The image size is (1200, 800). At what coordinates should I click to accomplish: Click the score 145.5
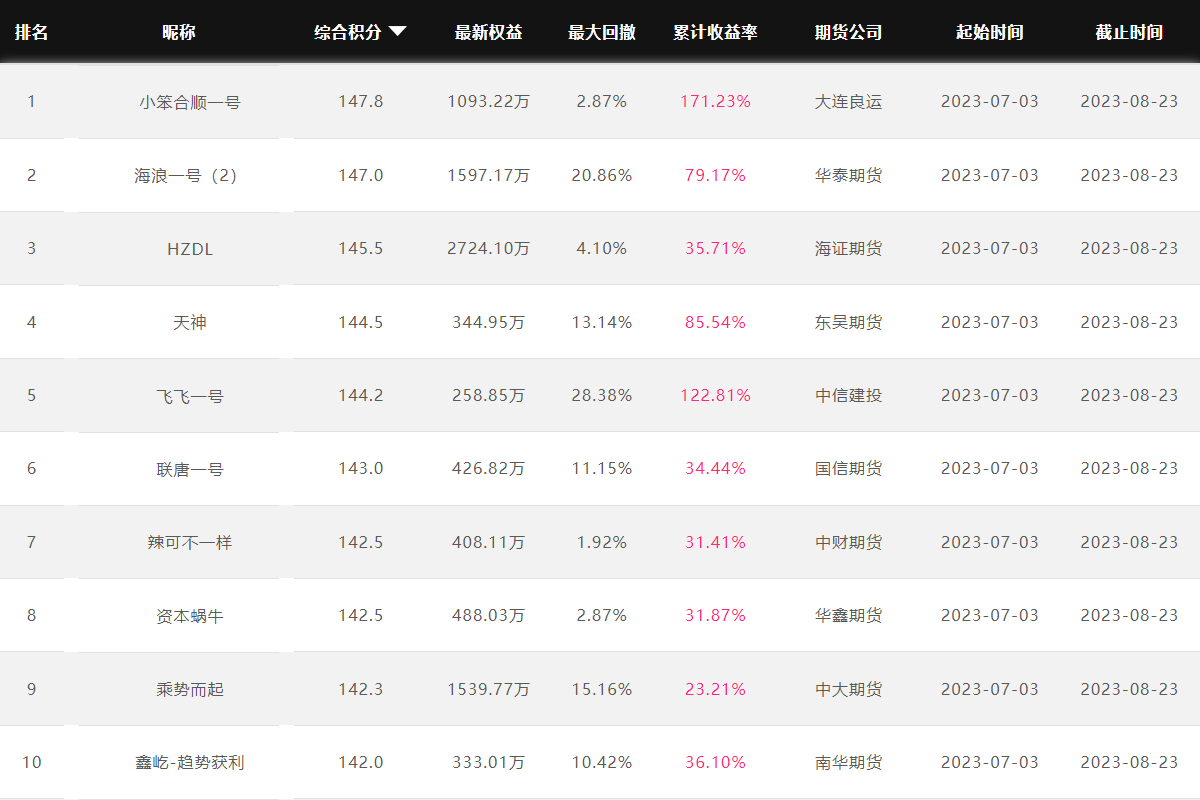coord(360,248)
